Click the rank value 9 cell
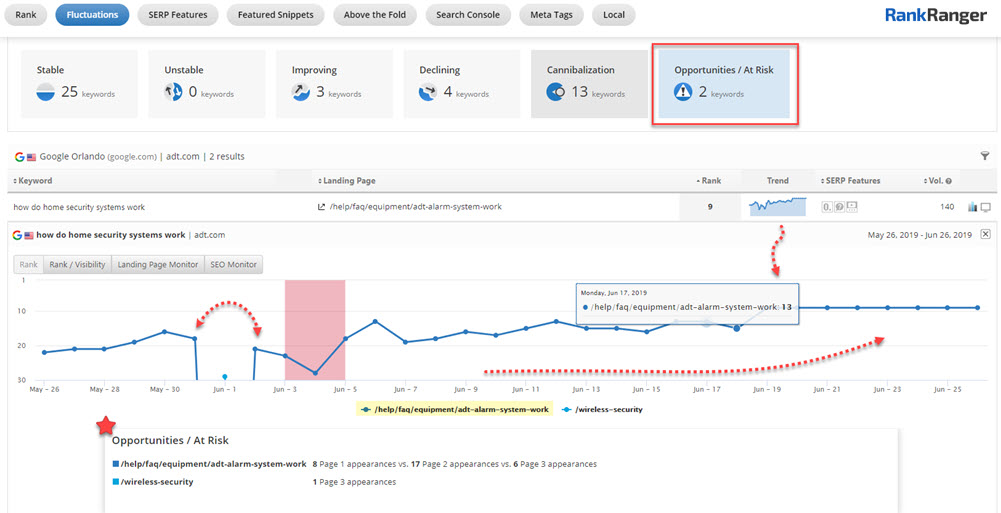 (710, 207)
